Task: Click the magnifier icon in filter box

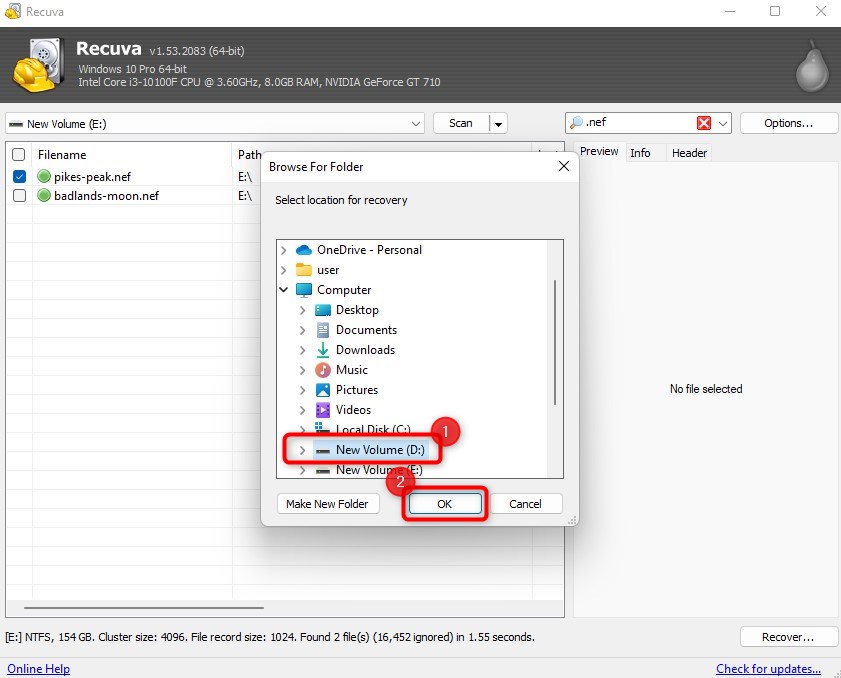Action: 576,122
